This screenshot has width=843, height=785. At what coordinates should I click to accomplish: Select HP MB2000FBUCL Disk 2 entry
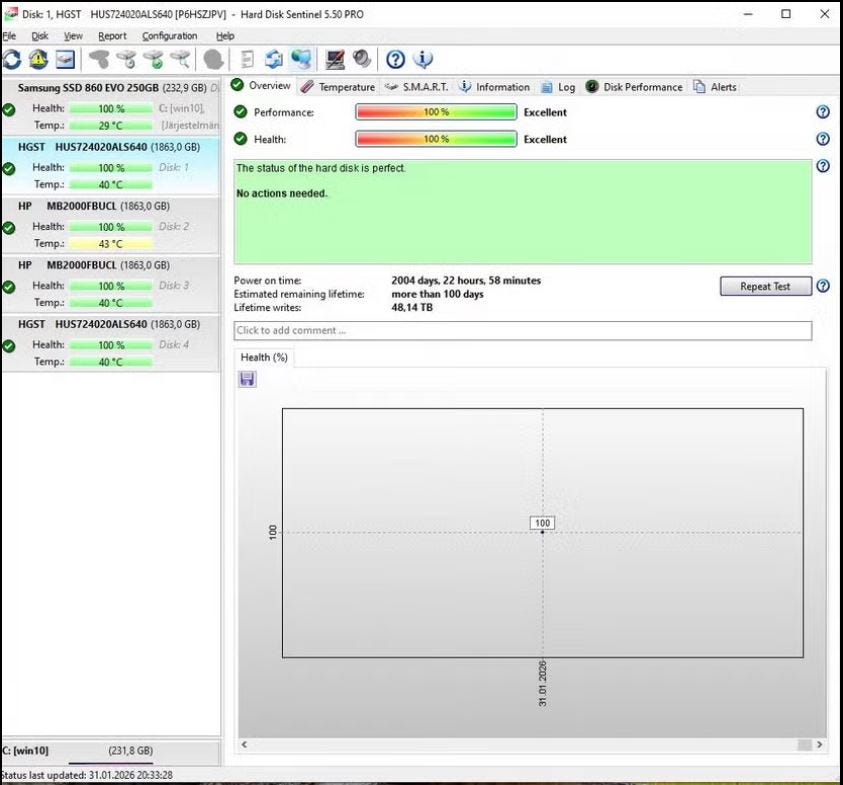click(111, 225)
